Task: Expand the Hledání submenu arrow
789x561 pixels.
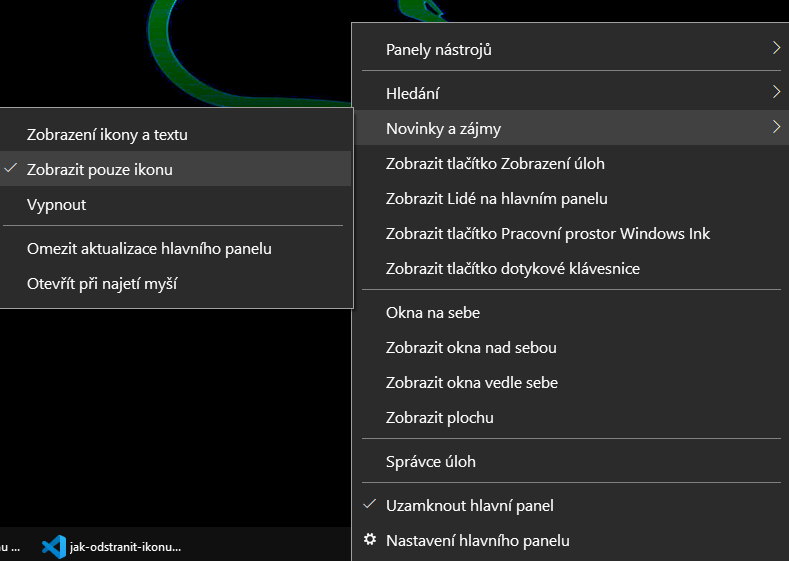Action: [x=776, y=92]
